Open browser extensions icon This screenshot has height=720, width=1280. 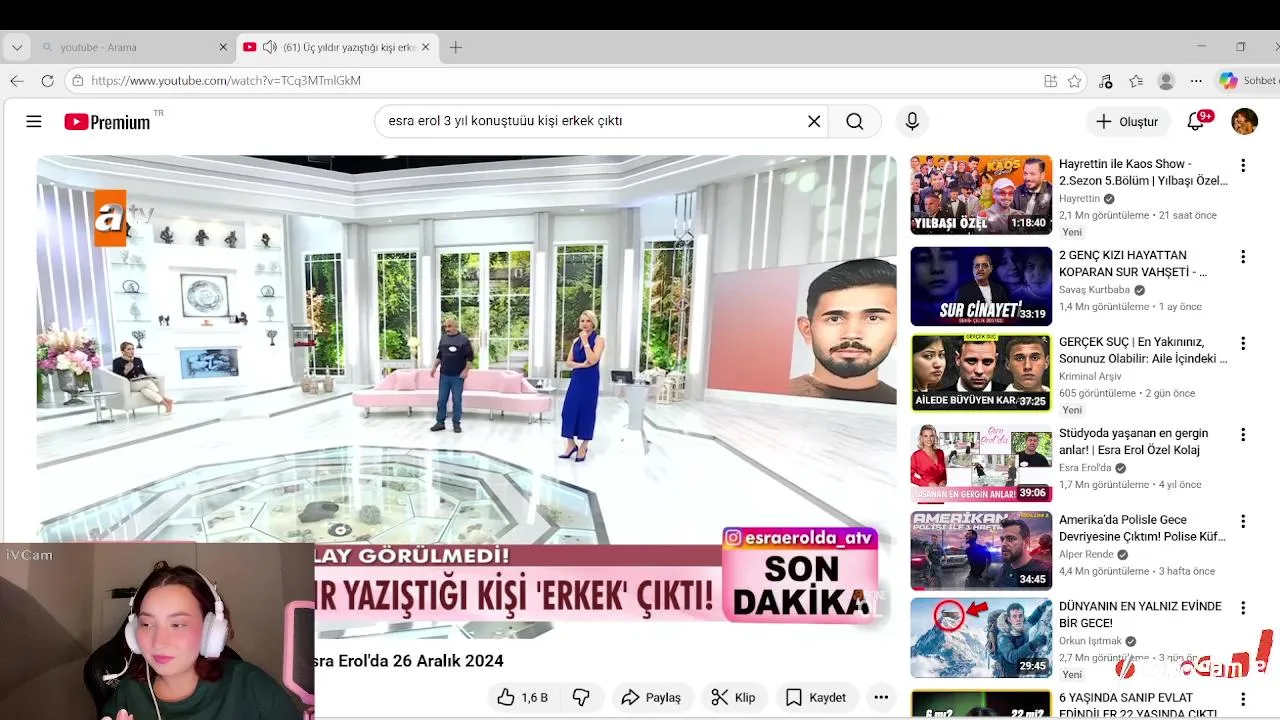1106,81
